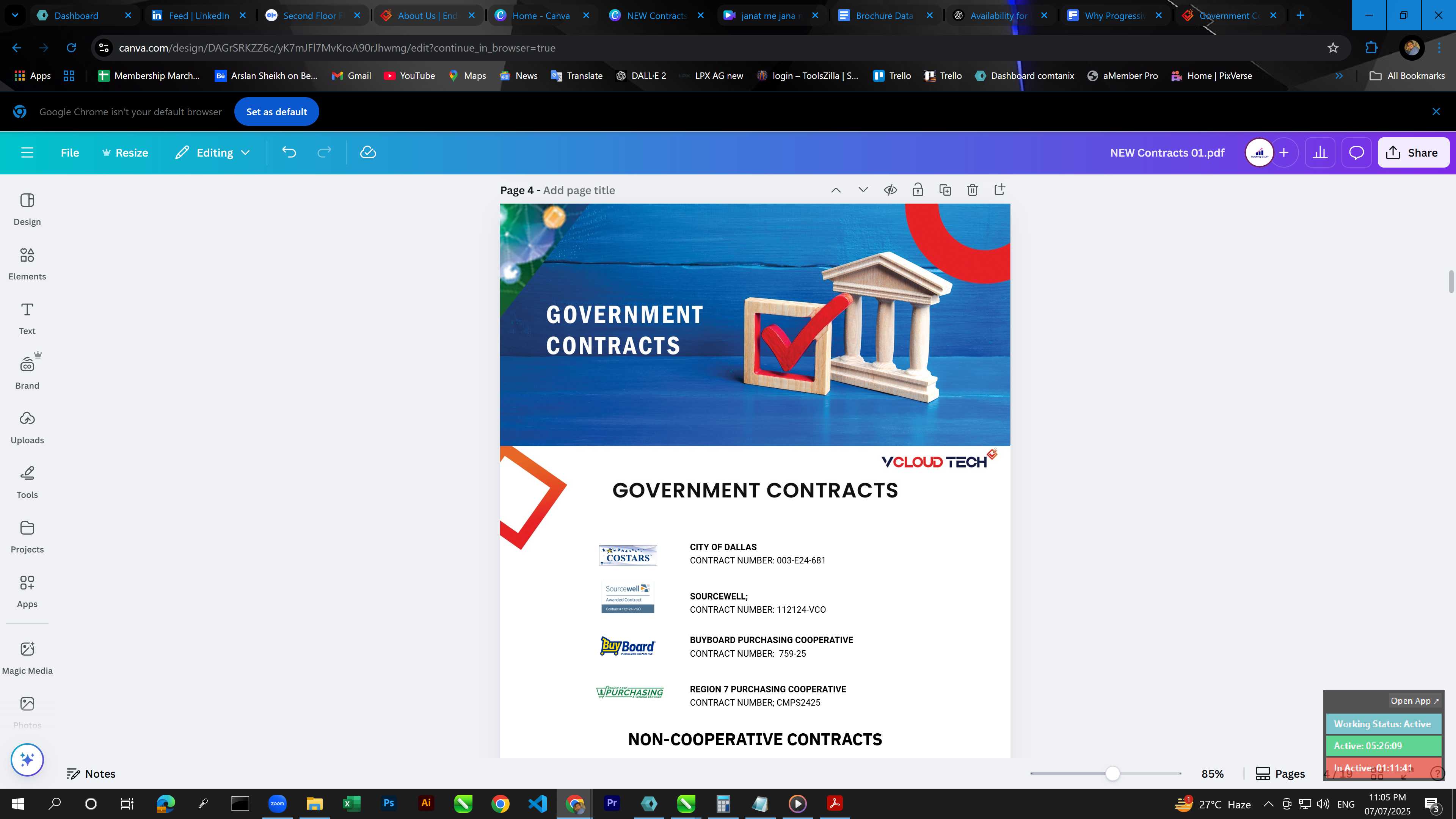Open Canva main hamburger menu
The width and height of the screenshot is (1456, 819).
point(27,152)
